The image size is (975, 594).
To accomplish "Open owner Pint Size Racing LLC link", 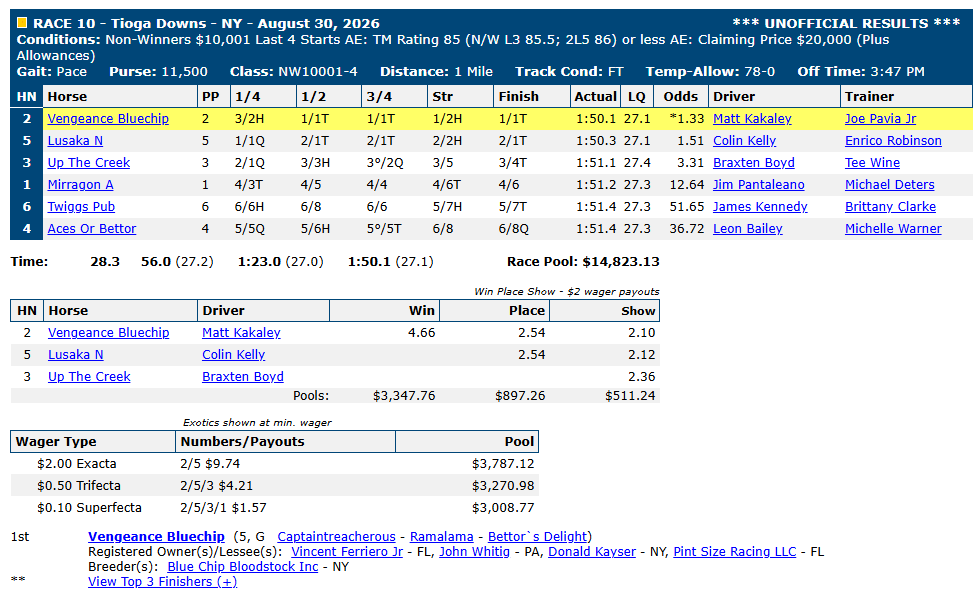I will click(x=734, y=552).
